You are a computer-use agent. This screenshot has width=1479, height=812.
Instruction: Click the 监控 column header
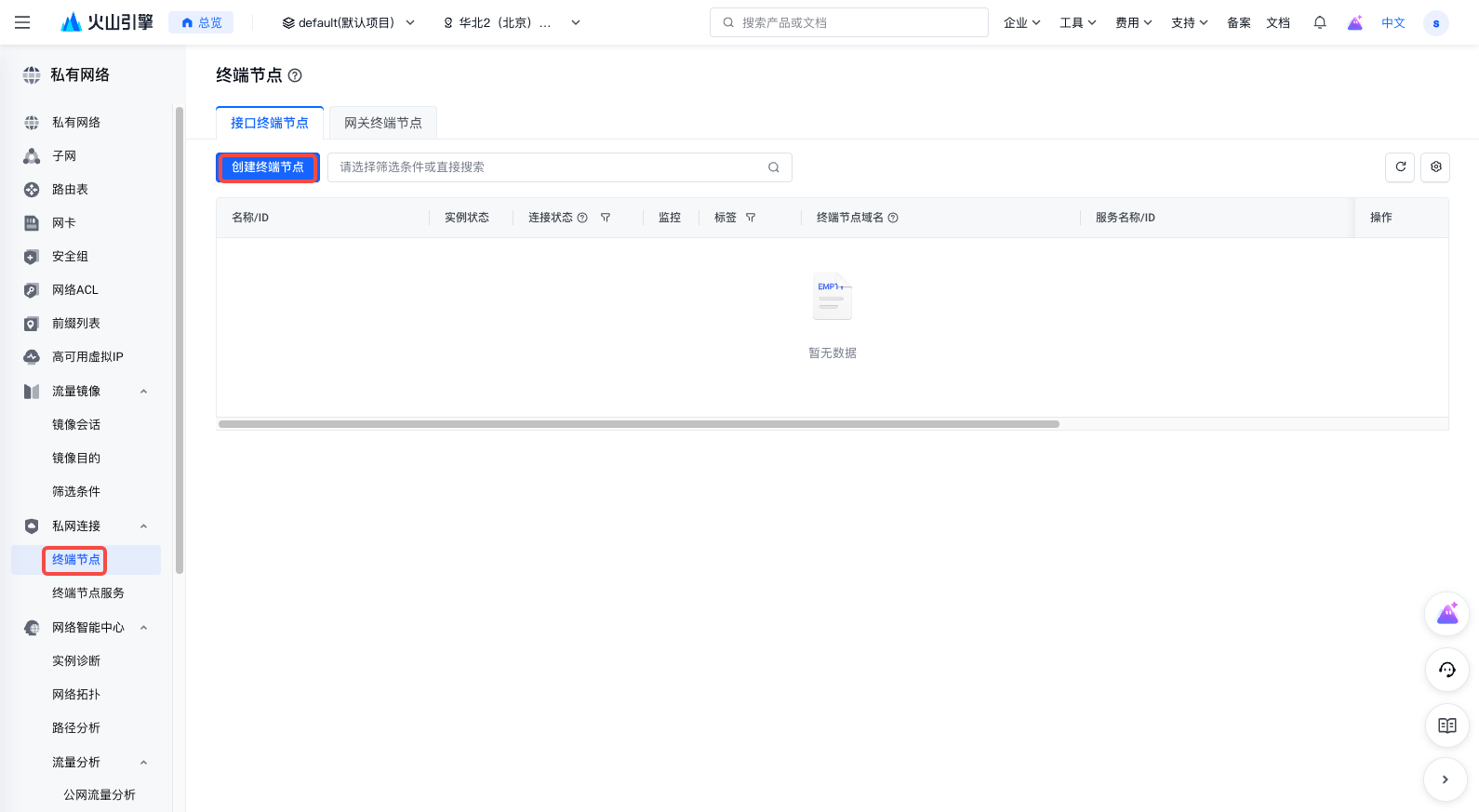pos(670,218)
